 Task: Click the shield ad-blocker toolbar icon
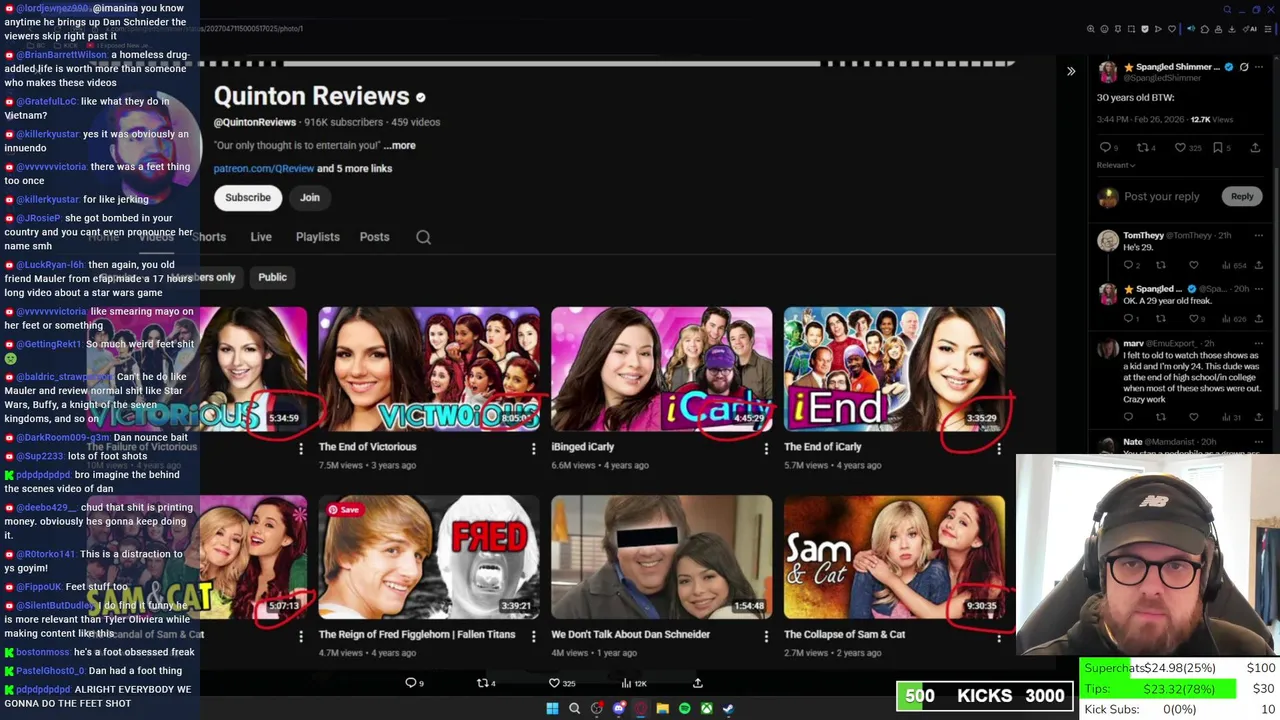coord(1145,29)
